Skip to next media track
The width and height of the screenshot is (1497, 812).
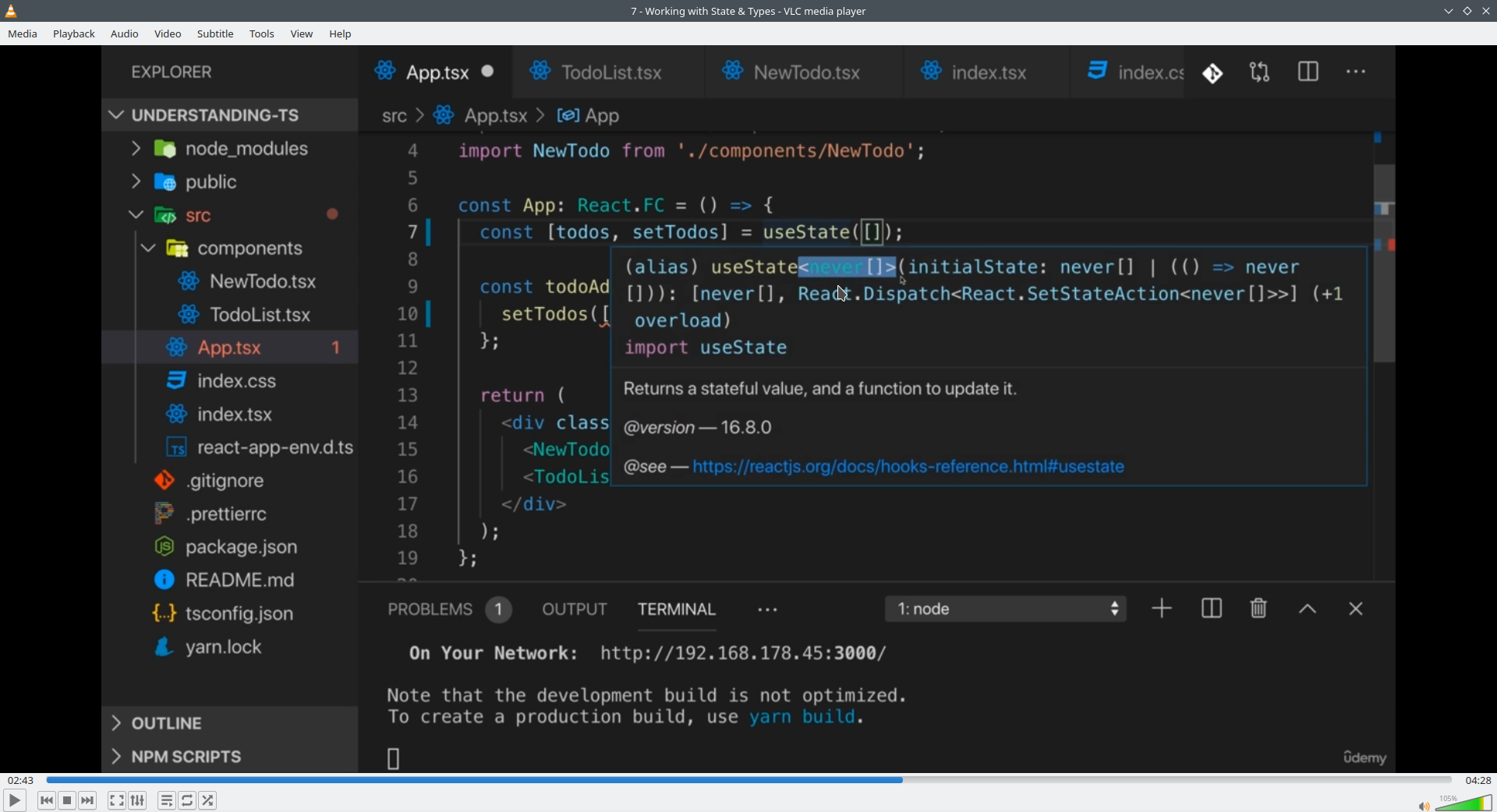click(x=88, y=800)
